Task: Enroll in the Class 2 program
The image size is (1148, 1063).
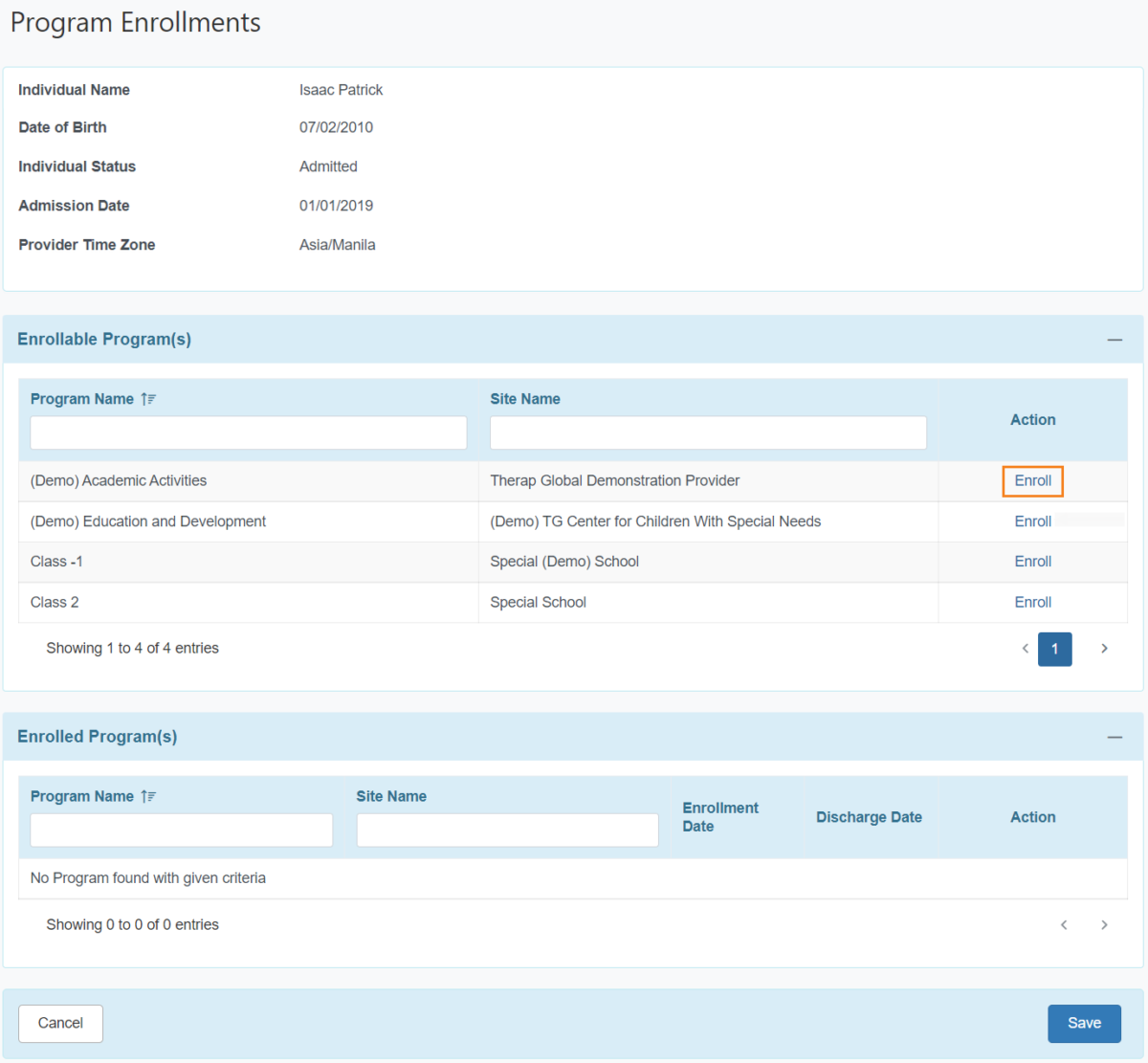Action: pos(1032,602)
